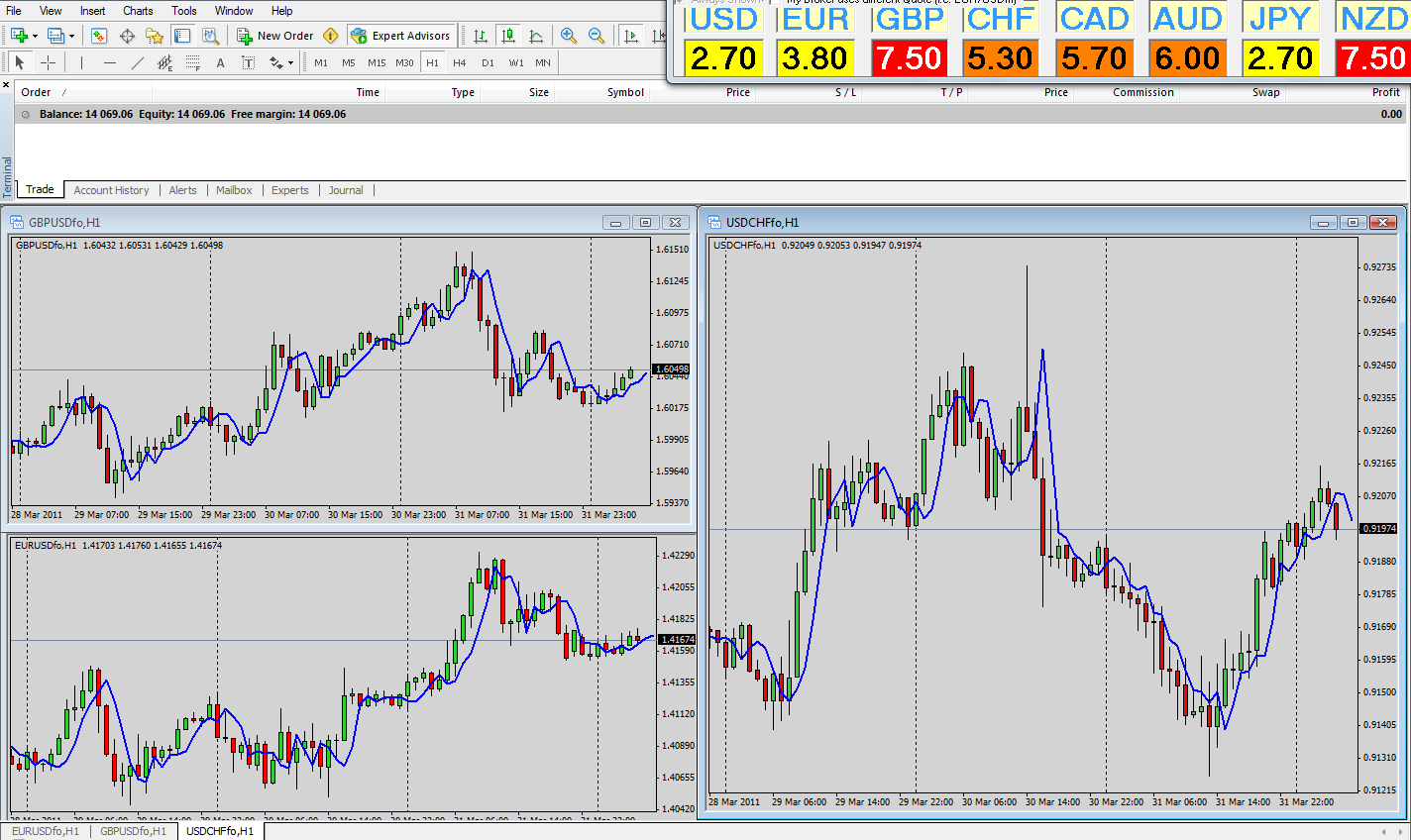Click the GBPUSDfo,H1 chart window icon
The width and height of the screenshot is (1411, 840).
[19, 222]
